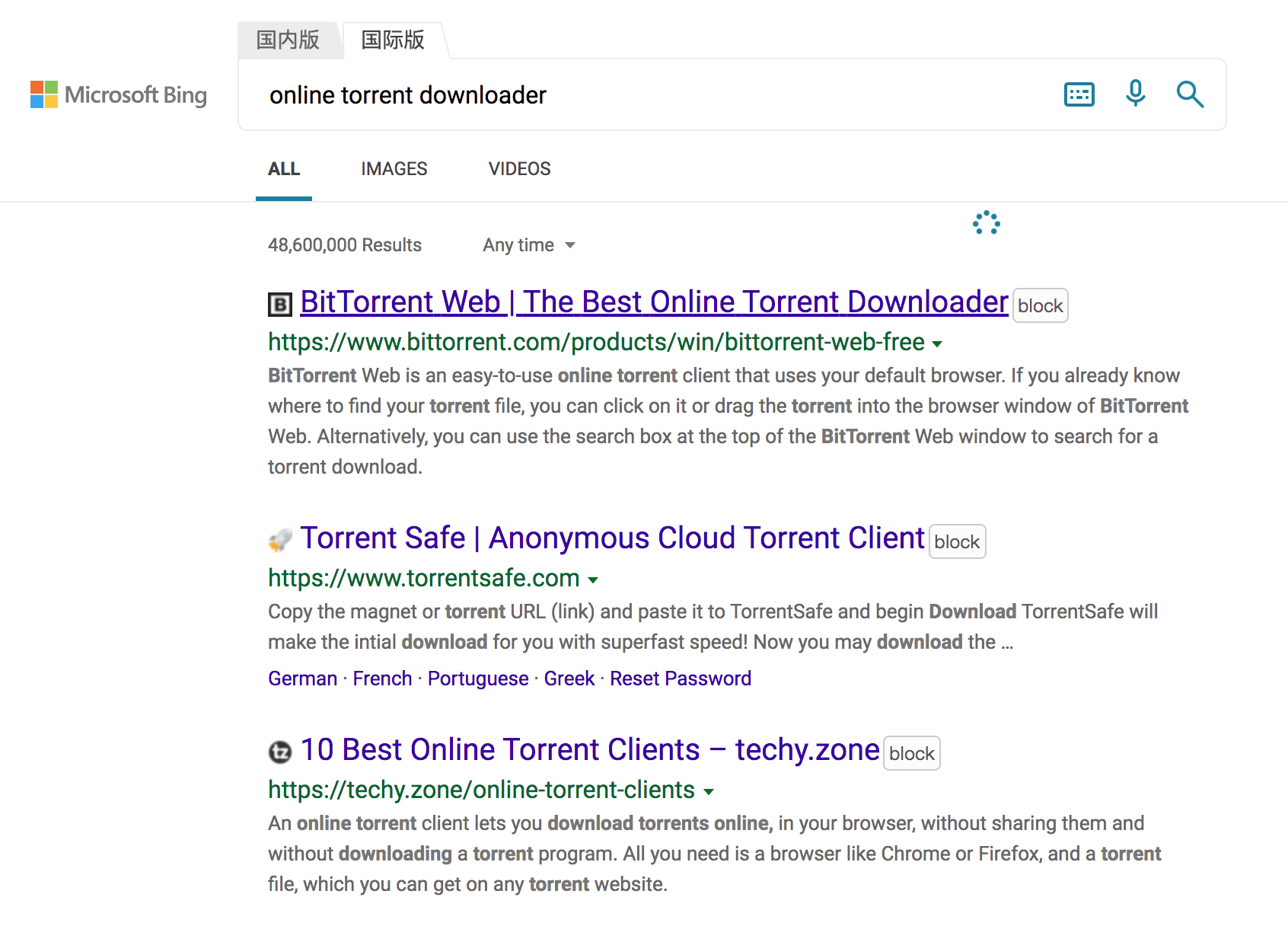Open the Portuguese sublink
The width and height of the screenshot is (1288, 926).
pyautogui.click(x=478, y=679)
